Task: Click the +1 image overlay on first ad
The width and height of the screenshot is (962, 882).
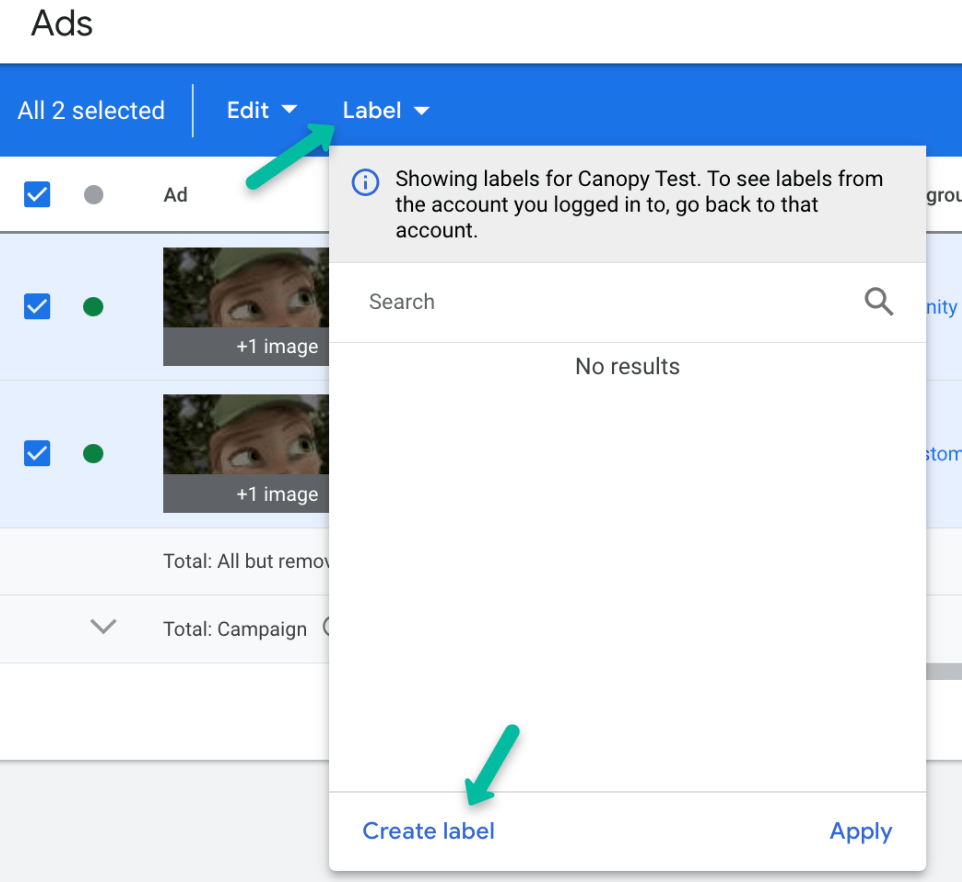Action: point(276,347)
